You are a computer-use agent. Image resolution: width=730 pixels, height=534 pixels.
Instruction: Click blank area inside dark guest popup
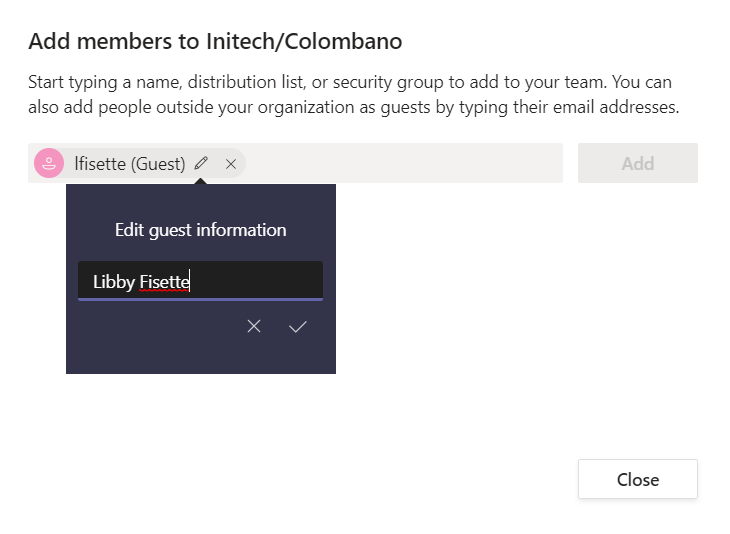[x=201, y=354]
